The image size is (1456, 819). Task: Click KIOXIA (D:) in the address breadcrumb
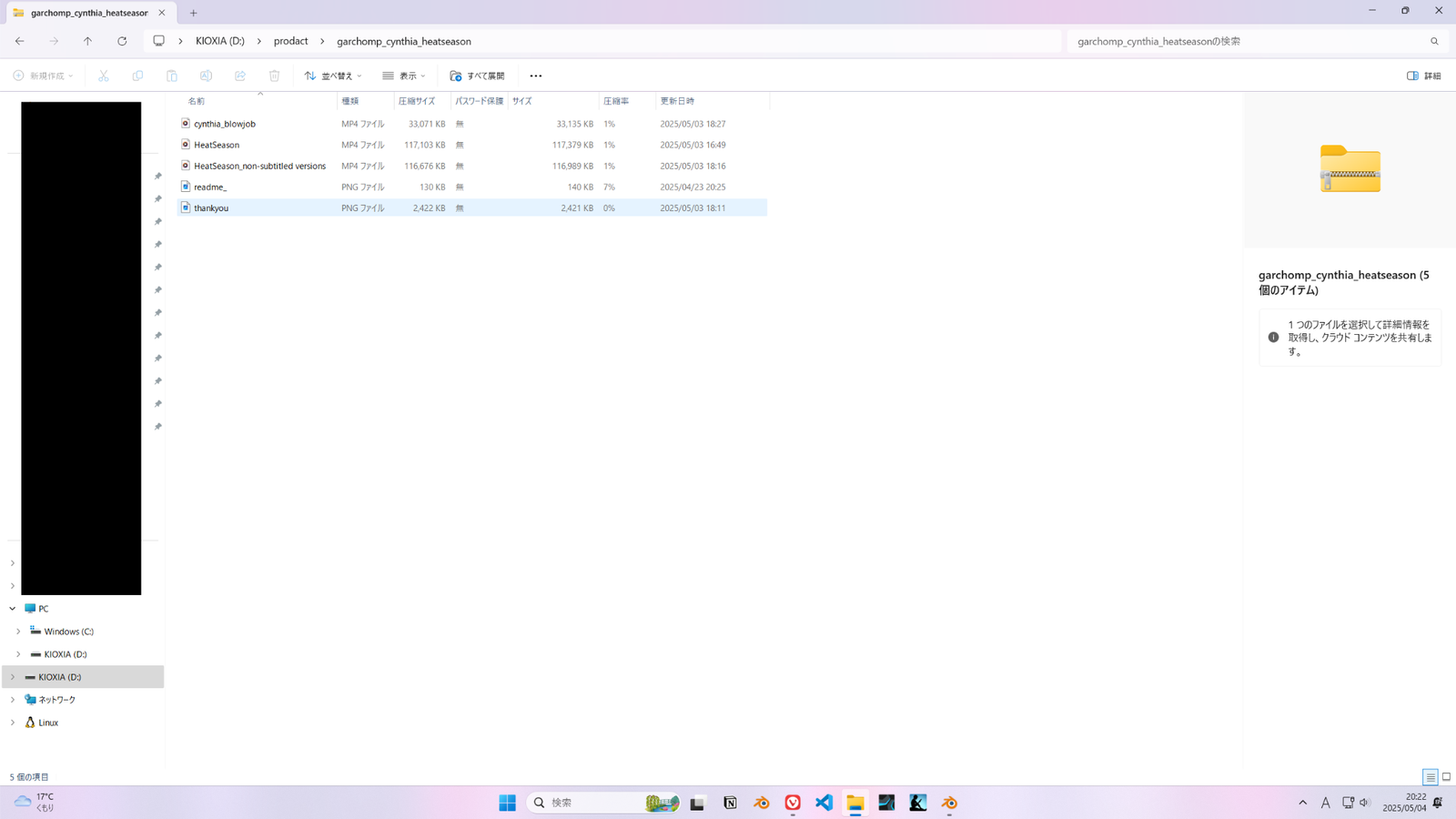220,41
